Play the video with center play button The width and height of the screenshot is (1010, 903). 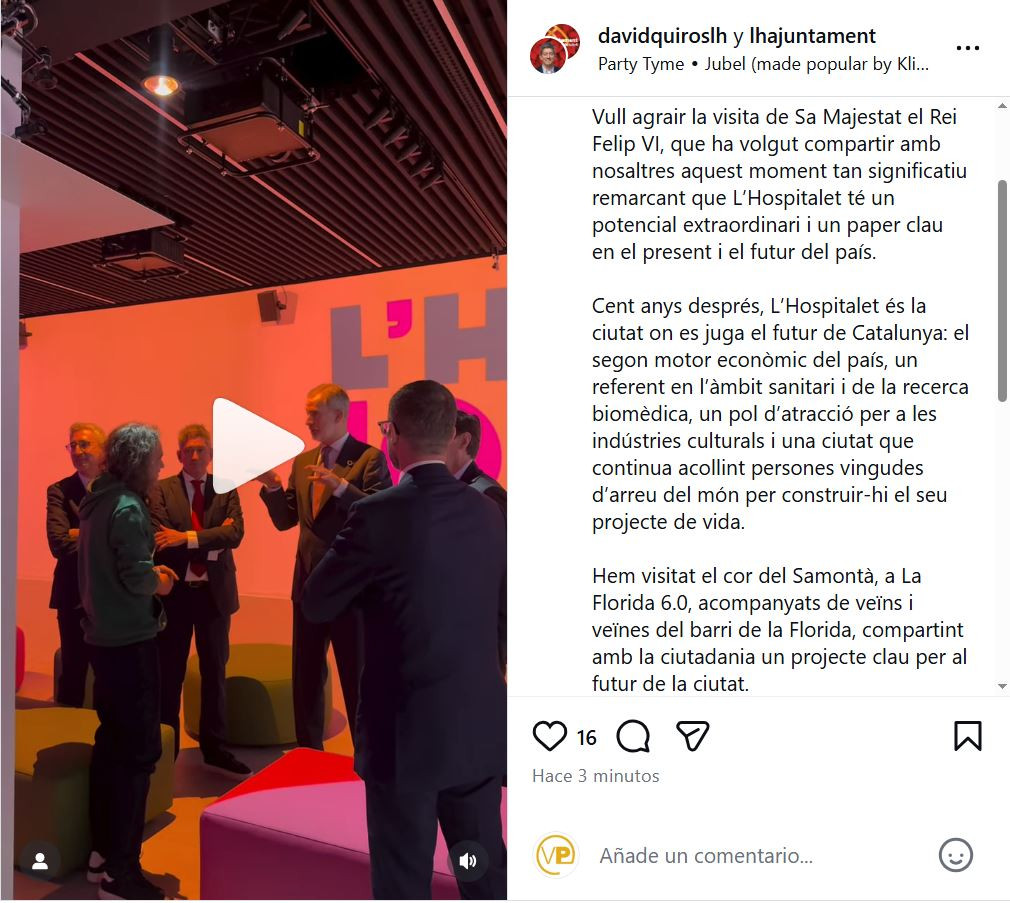256,446
